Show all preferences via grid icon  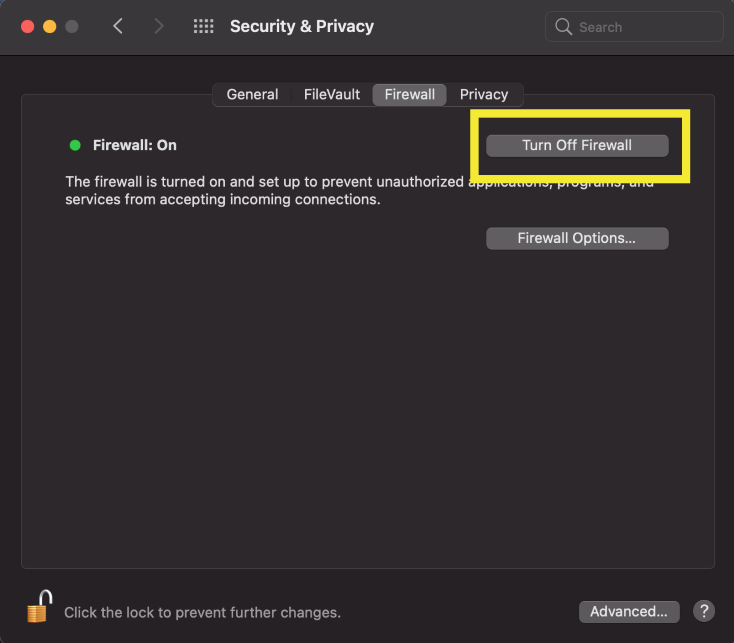(x=204, y=27)
